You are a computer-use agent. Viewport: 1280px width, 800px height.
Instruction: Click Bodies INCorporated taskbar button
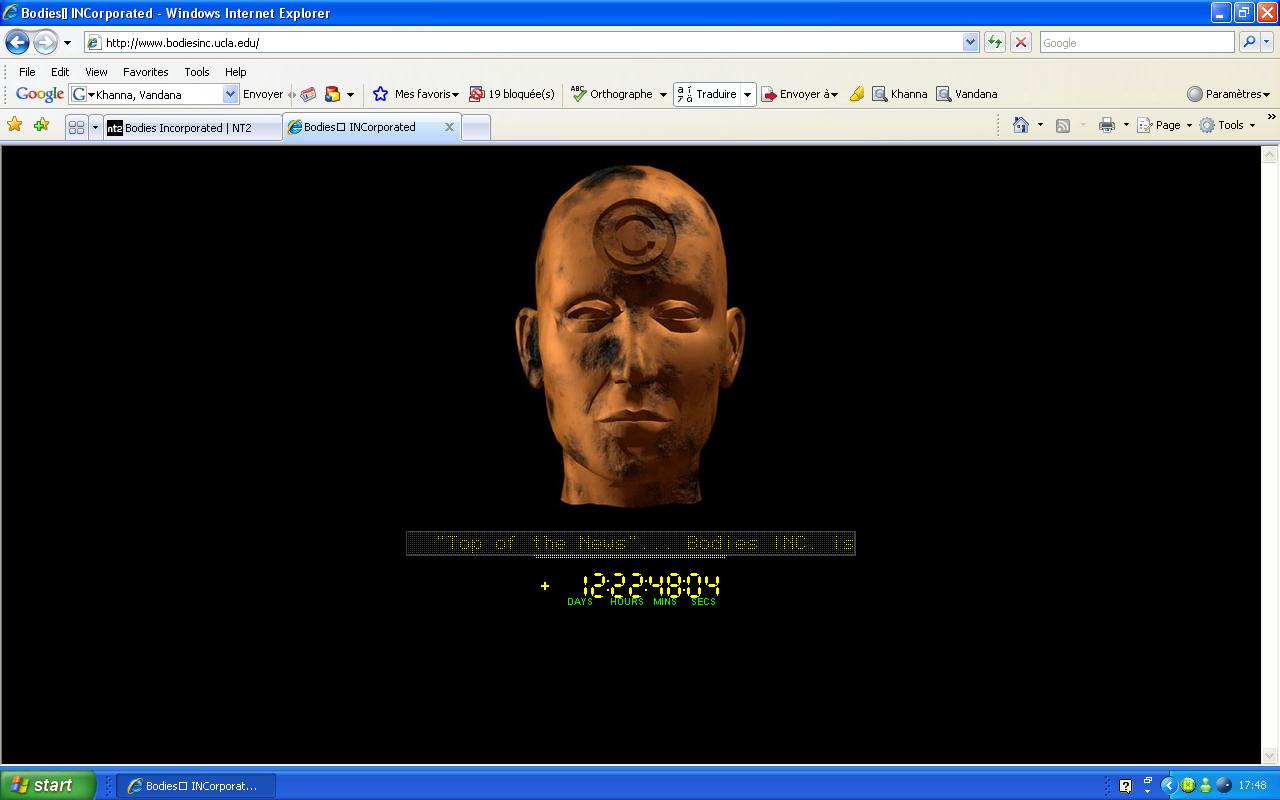[x=196, y=786]
